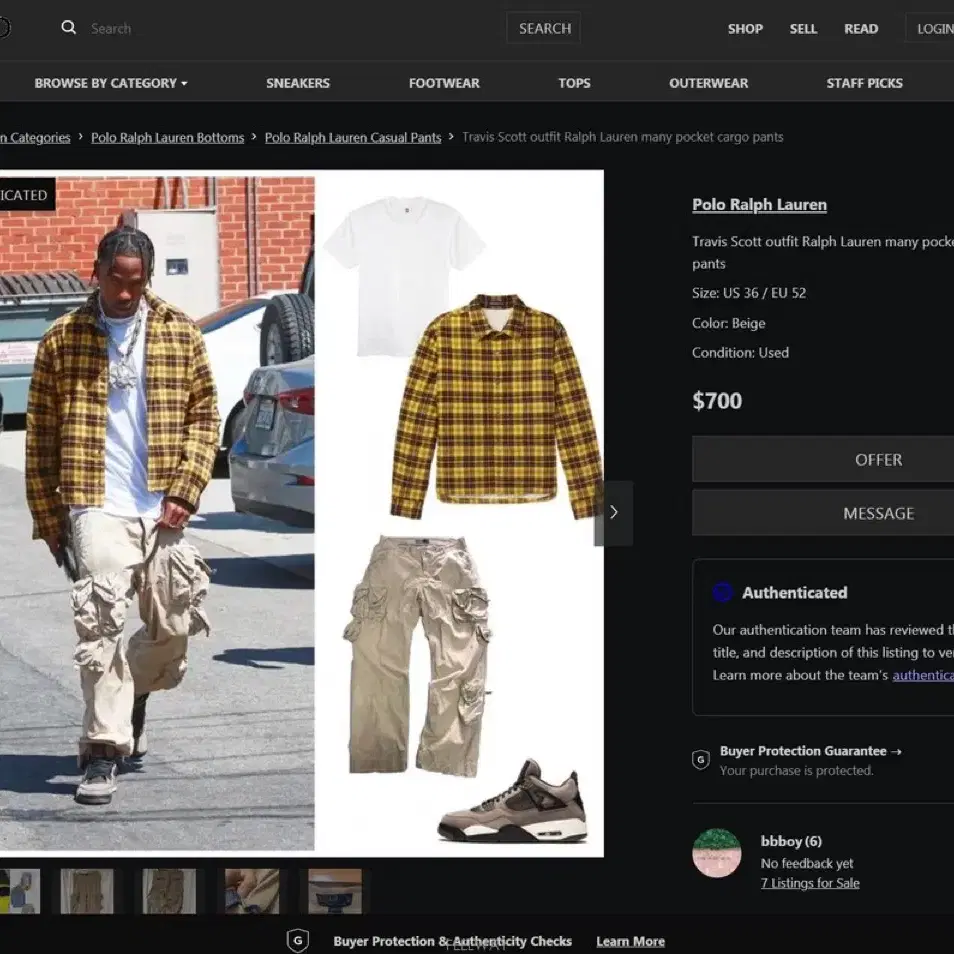Follow Polo Ralph Lauren Bottoms breadcrumb
Image resolution: width=954 pixels, height=954 pixels.
click(167, 138)
